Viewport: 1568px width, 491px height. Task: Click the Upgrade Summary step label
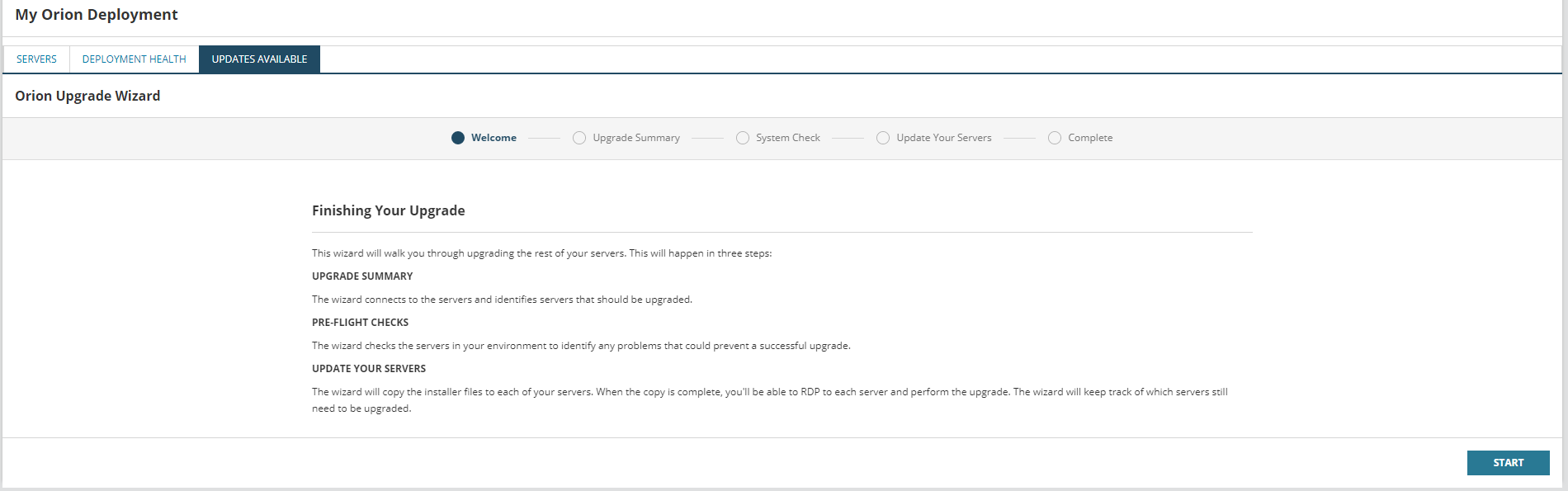636,138
